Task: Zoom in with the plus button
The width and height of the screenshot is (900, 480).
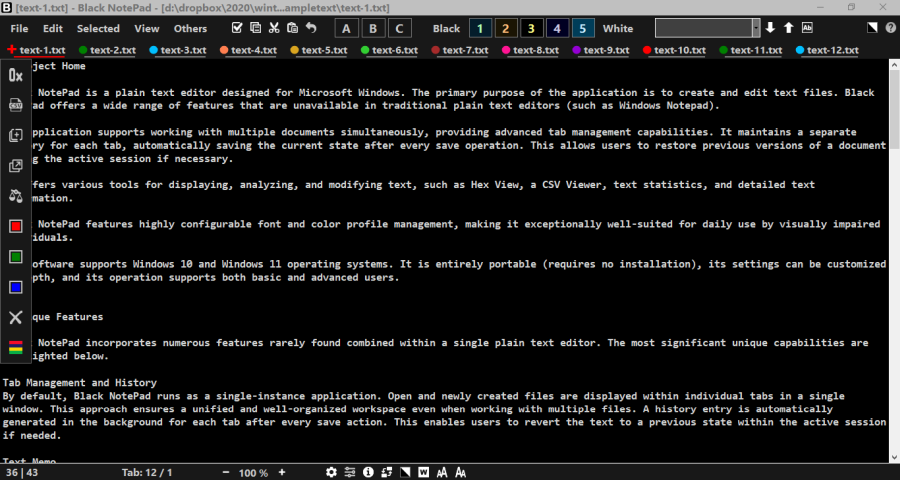Action: (x=282, y=473)
